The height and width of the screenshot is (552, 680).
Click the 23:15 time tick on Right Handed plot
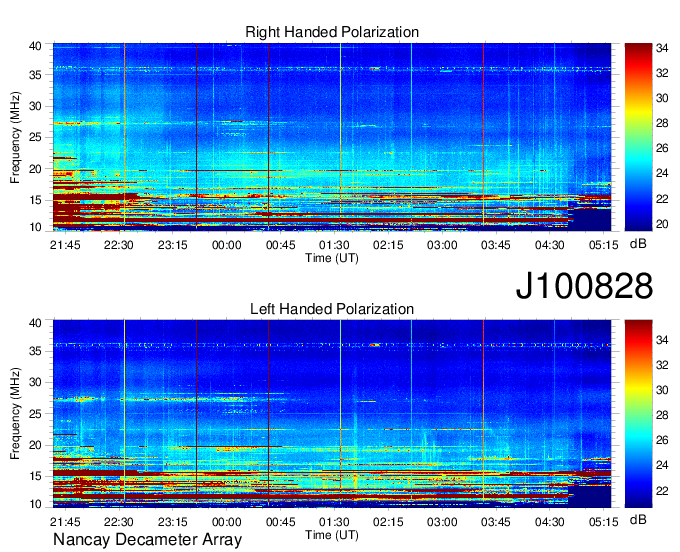point(173,245)
